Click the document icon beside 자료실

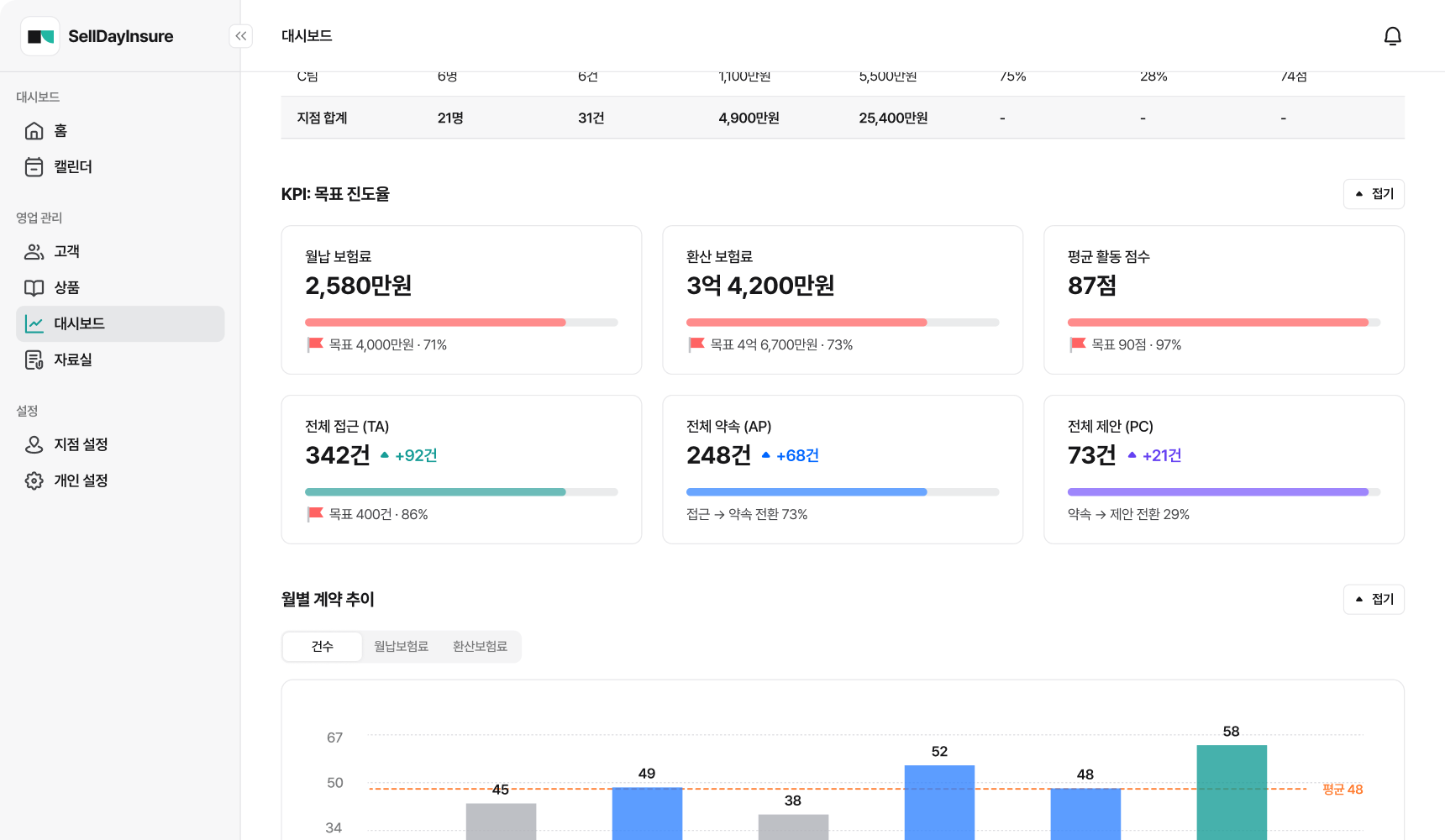pos(34,360)
